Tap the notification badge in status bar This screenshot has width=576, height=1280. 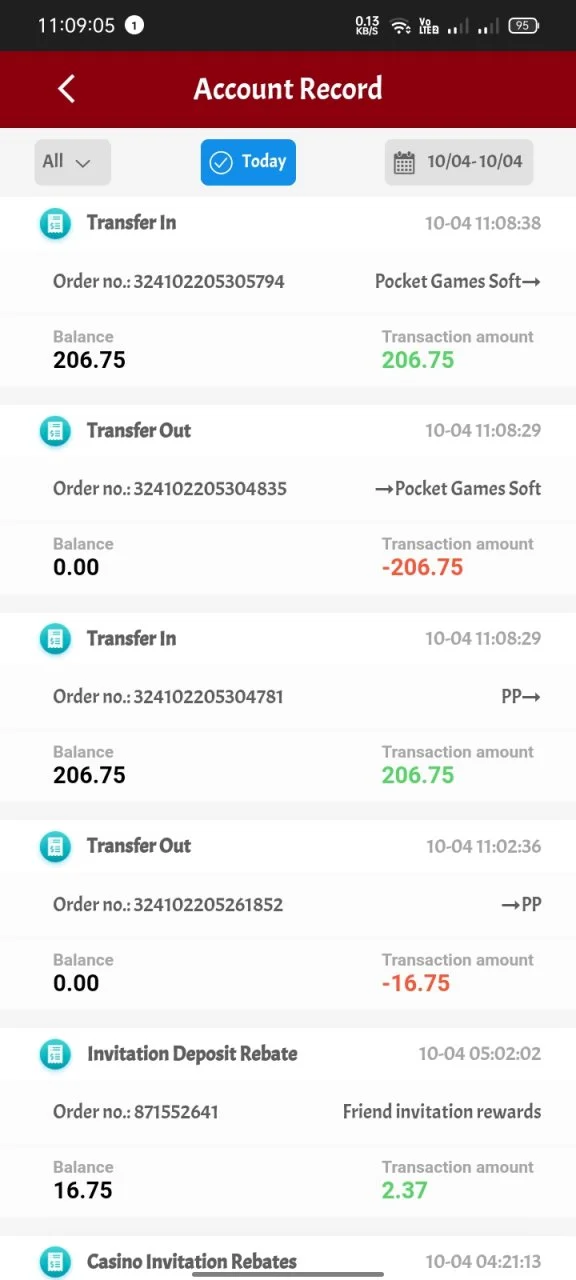(135, 26)
